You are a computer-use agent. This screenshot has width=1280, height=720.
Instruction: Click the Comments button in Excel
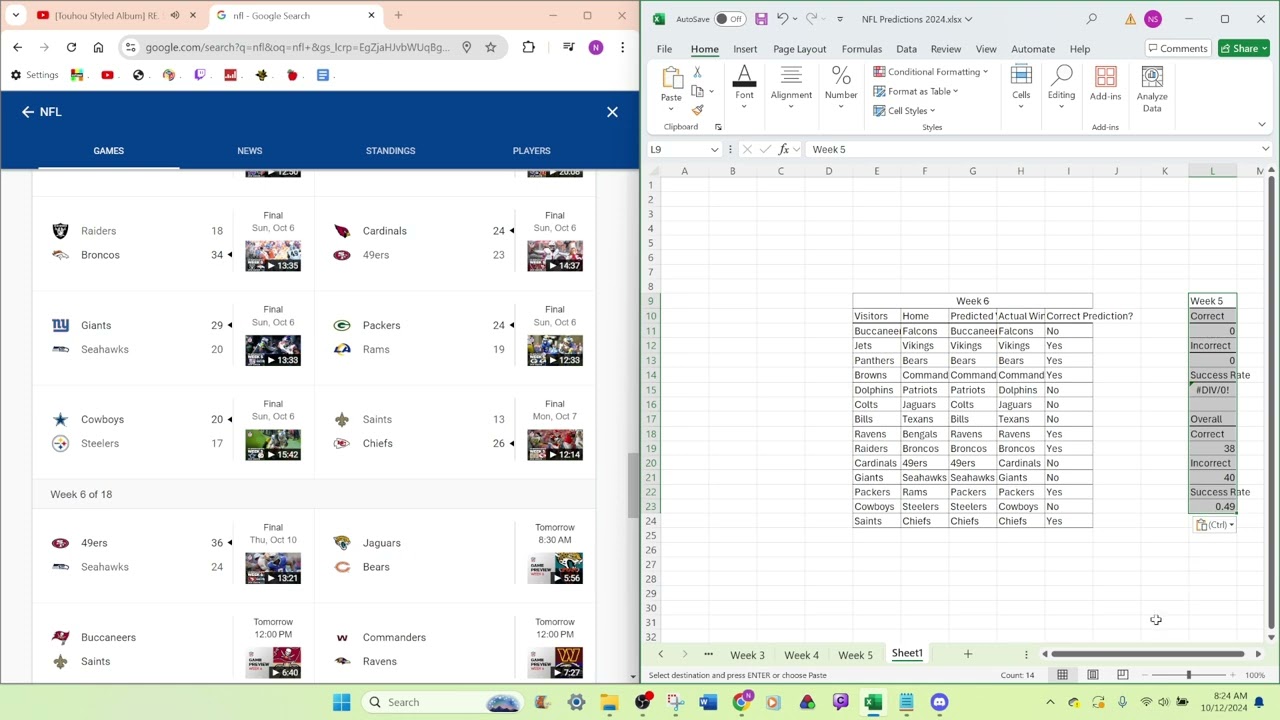tap(1177, 48)
